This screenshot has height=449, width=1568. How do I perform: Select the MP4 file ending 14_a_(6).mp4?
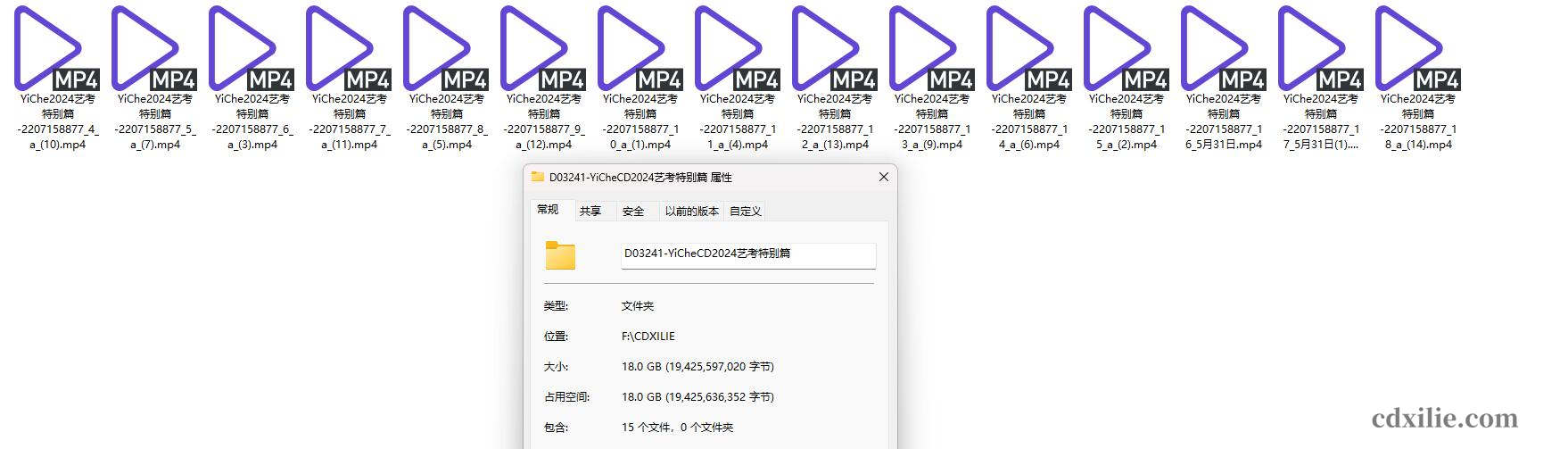1029,78
